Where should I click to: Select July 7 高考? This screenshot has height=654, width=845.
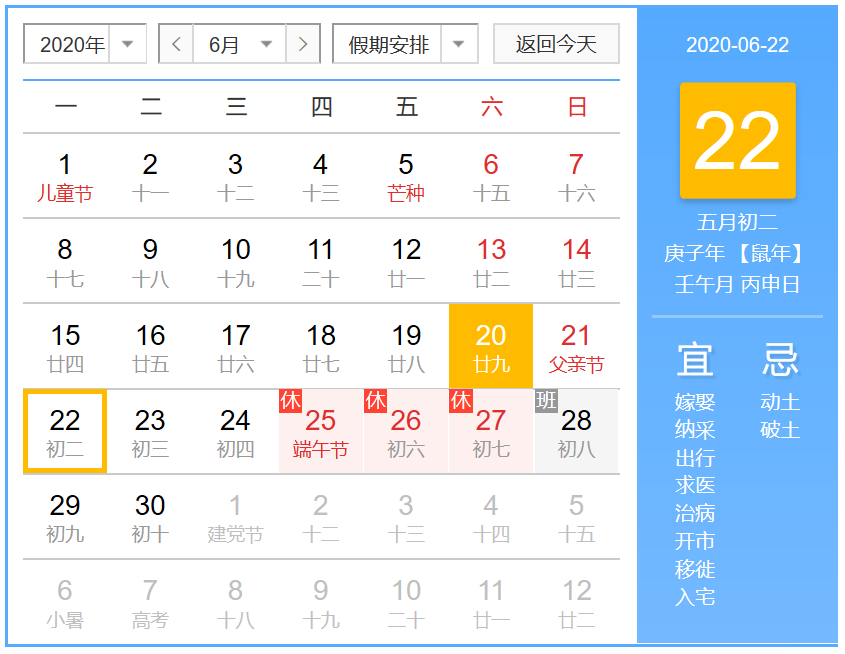[150, 602]
